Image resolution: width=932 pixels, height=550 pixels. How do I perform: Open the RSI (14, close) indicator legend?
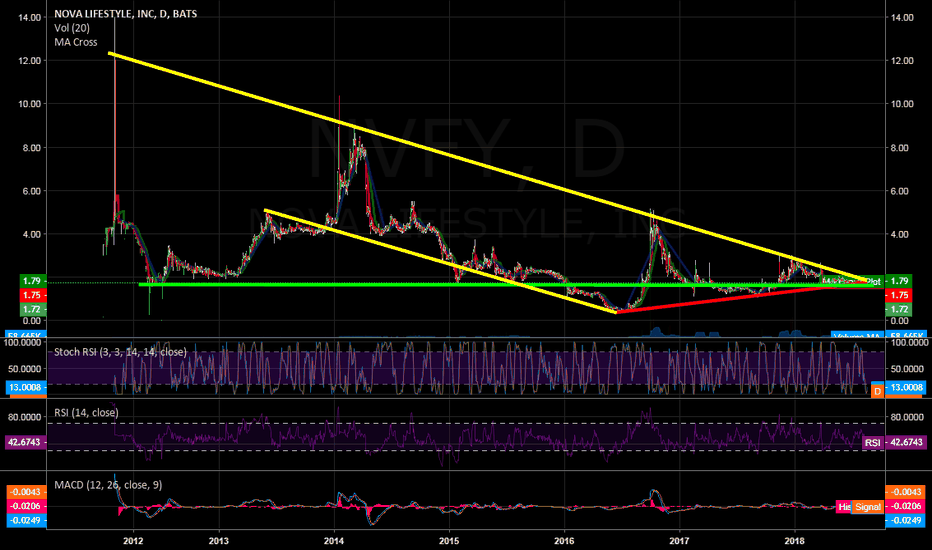pos(86,413)
